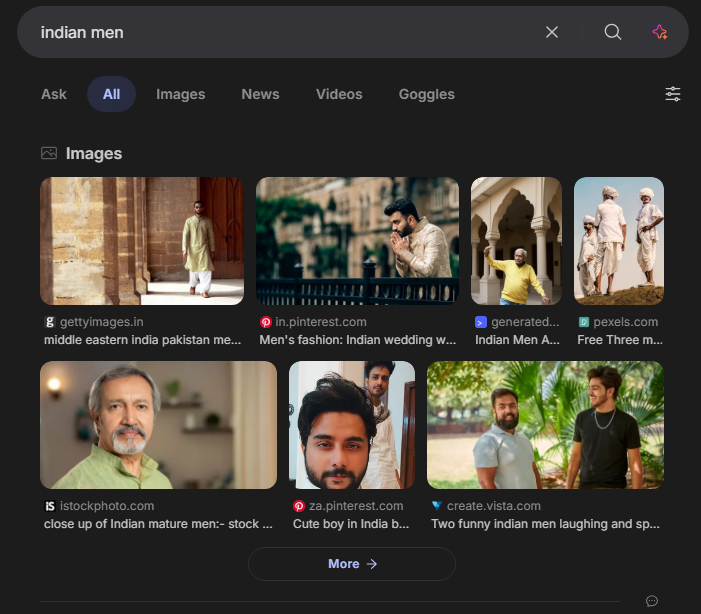Click in the 'indian men' search field
Image resolution: width=701 pixels, height=614 pixels.
point(280,32)
